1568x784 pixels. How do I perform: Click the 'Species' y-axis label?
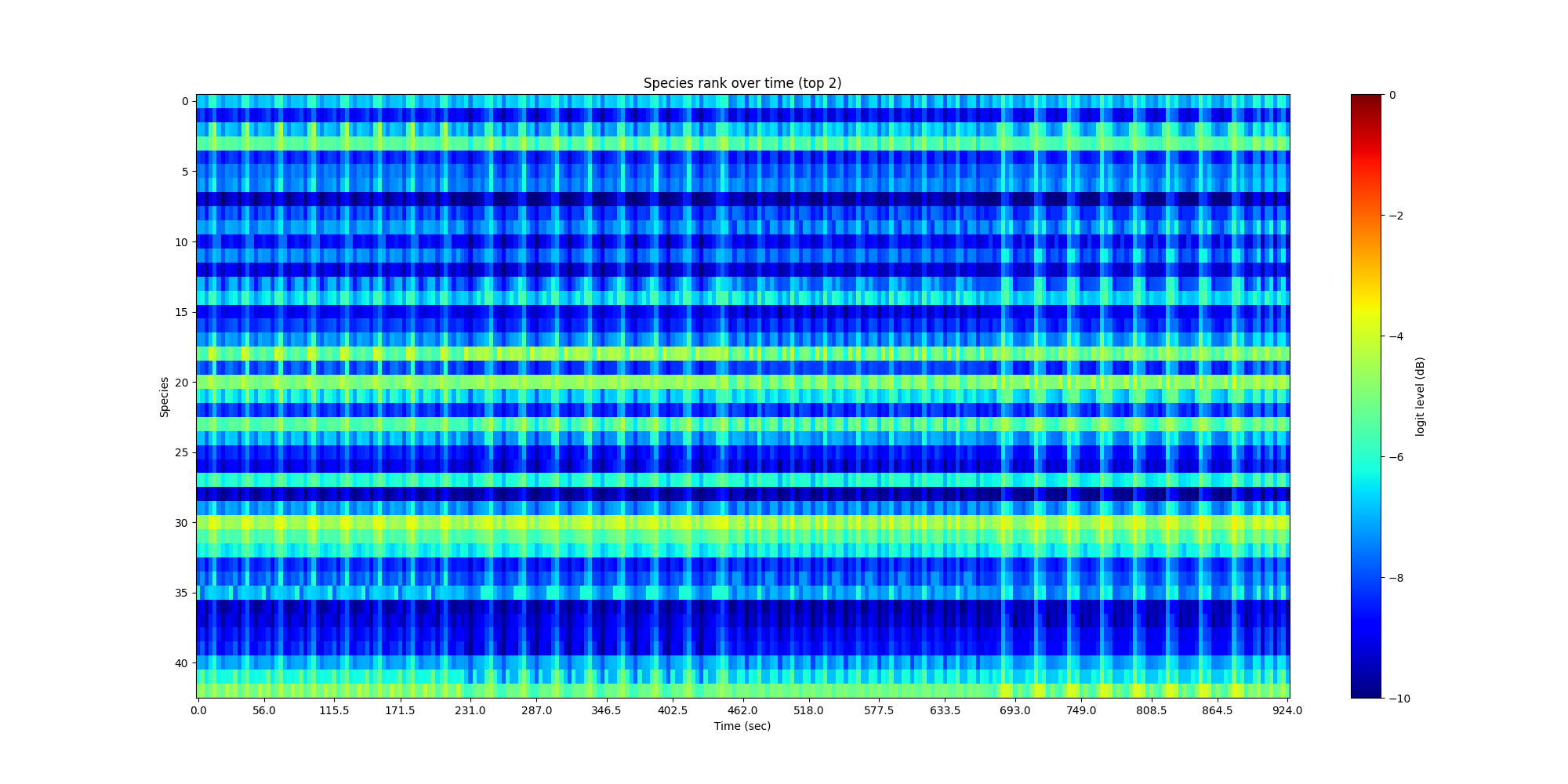pos(165,397)
